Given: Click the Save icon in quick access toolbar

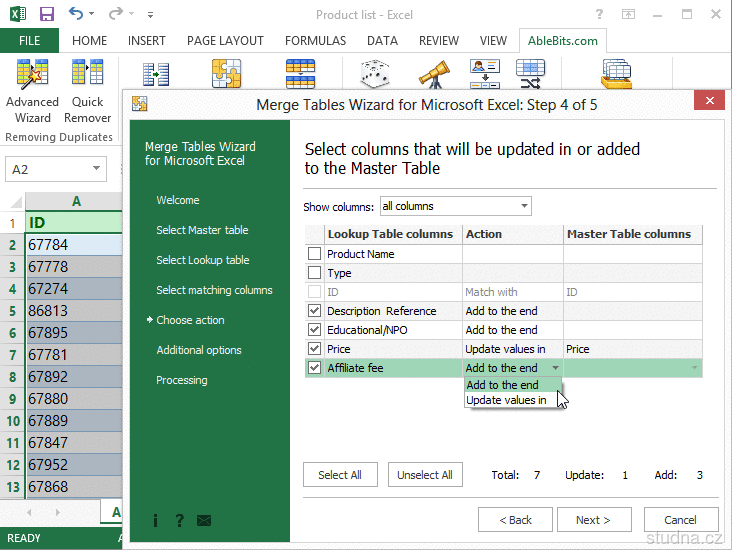Looking at the screenshot, I should point(47,15).
